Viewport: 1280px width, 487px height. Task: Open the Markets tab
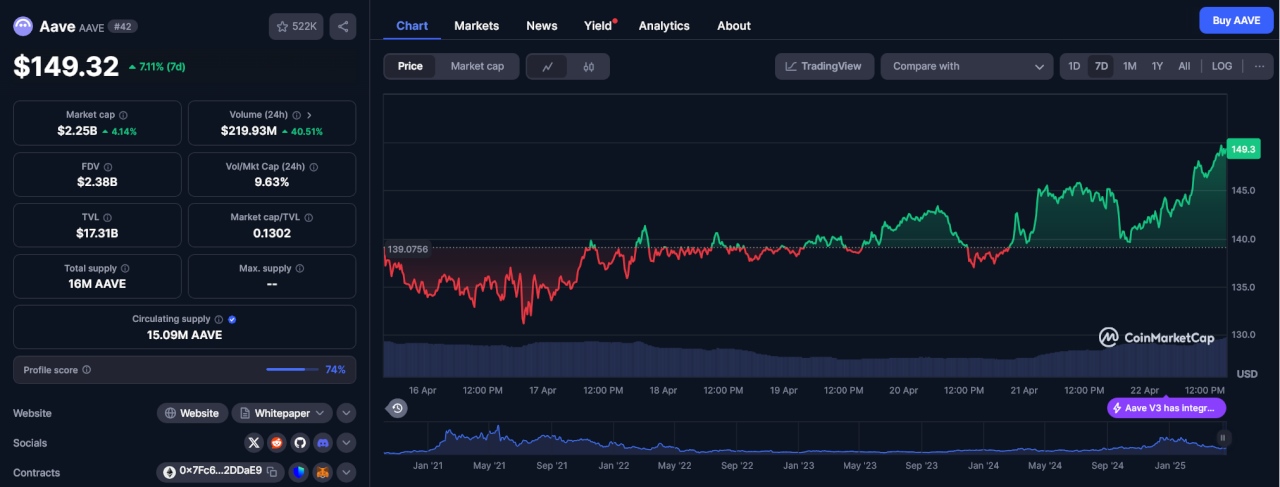click(476, 26)
